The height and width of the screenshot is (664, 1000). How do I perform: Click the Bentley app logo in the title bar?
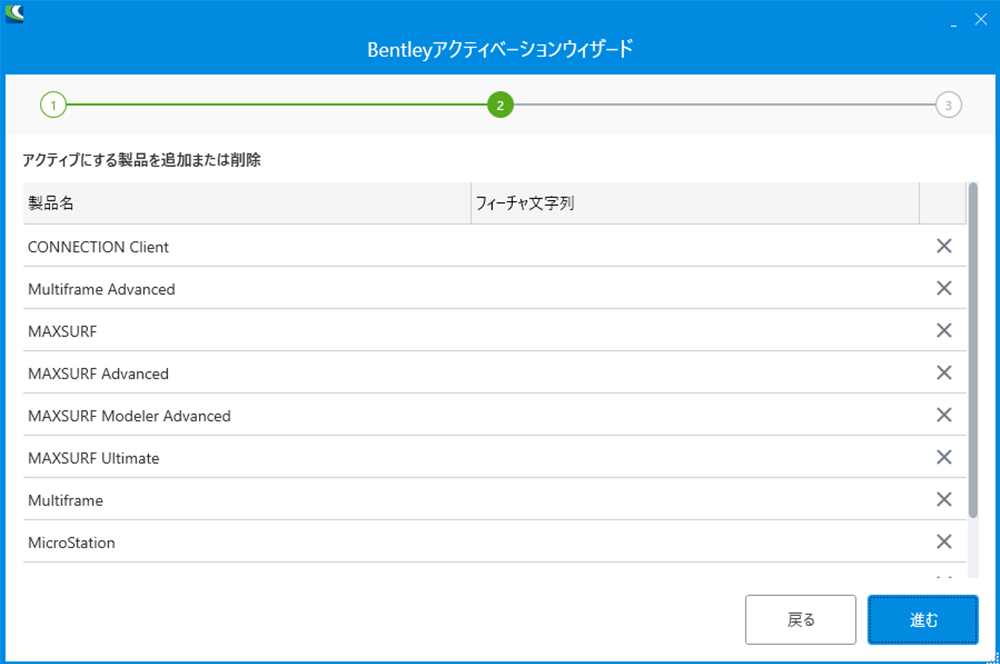coord(14,13)
